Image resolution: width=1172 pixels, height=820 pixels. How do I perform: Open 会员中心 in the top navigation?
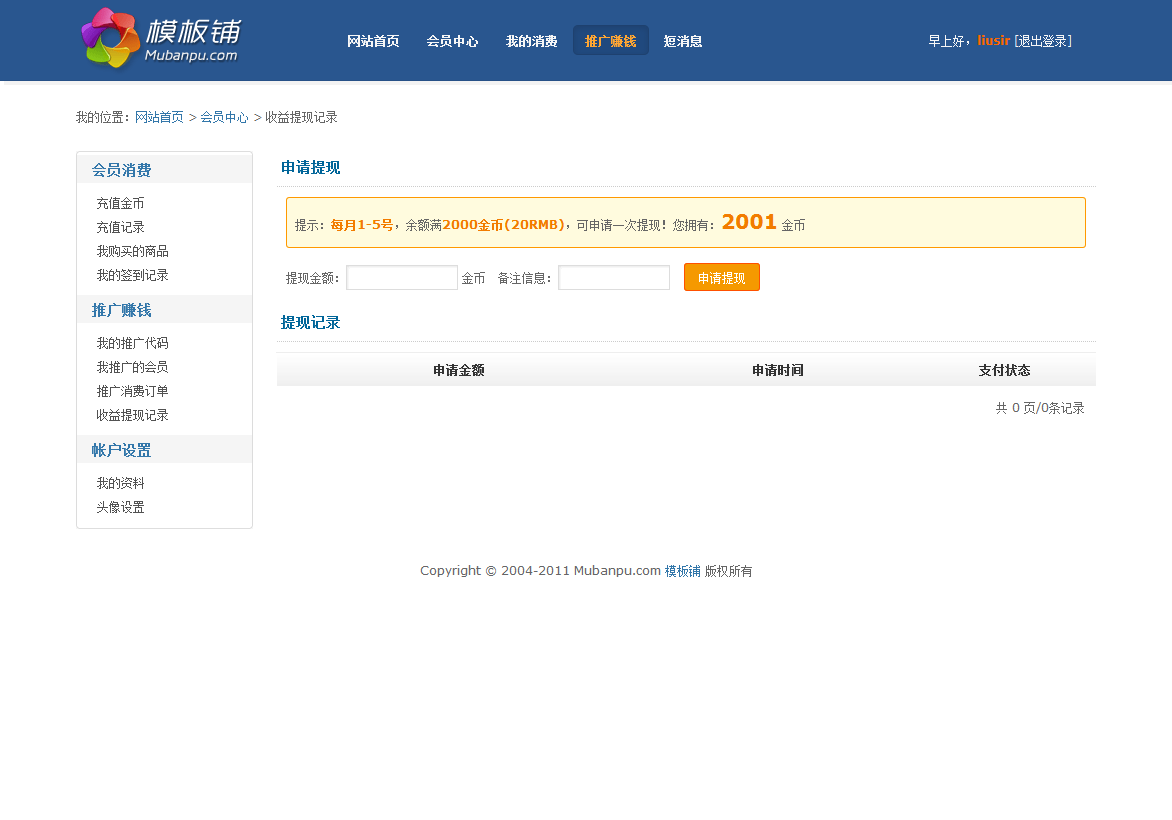pos(452,41)
